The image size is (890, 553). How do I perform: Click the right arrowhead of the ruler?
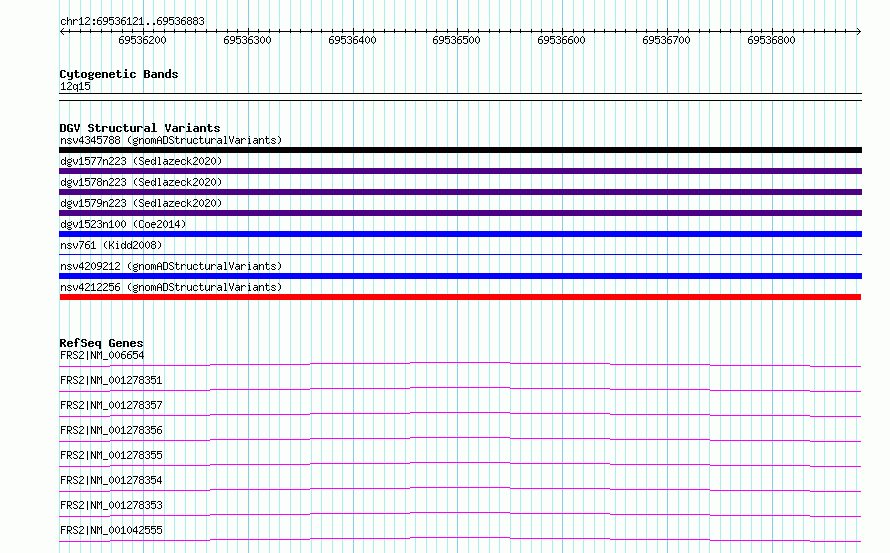pos(859,32)
